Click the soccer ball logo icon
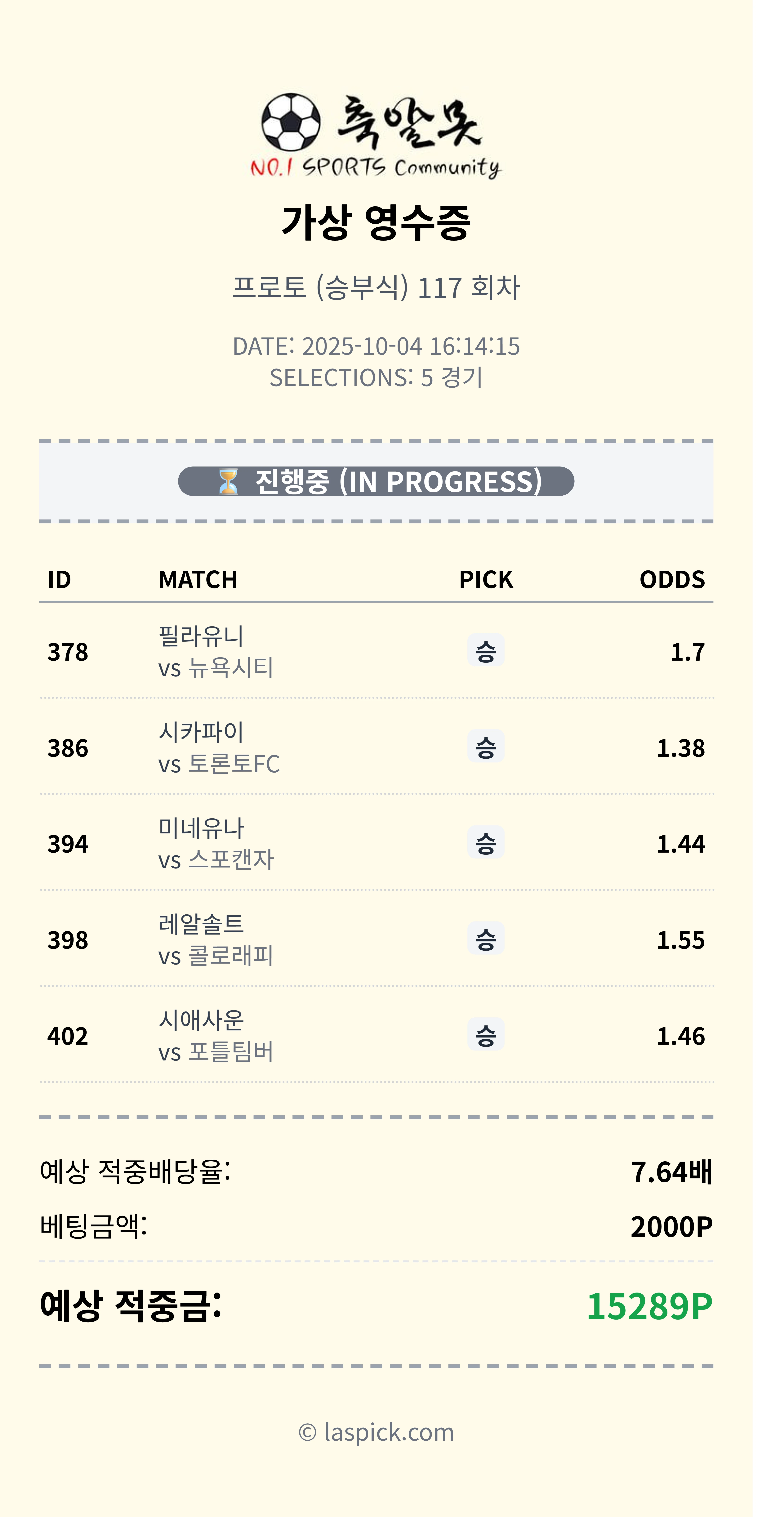Viewport: 784px width, 1517px height. (291, 122)
